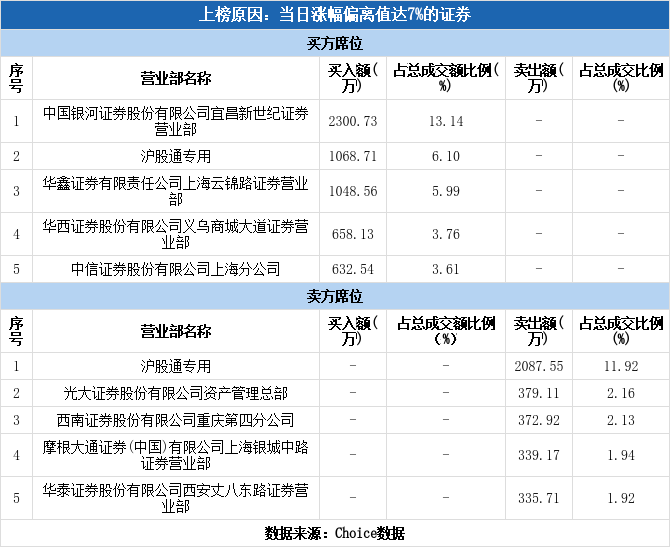
Task: Click buy amount 658.13
Action: pos(353,234)
